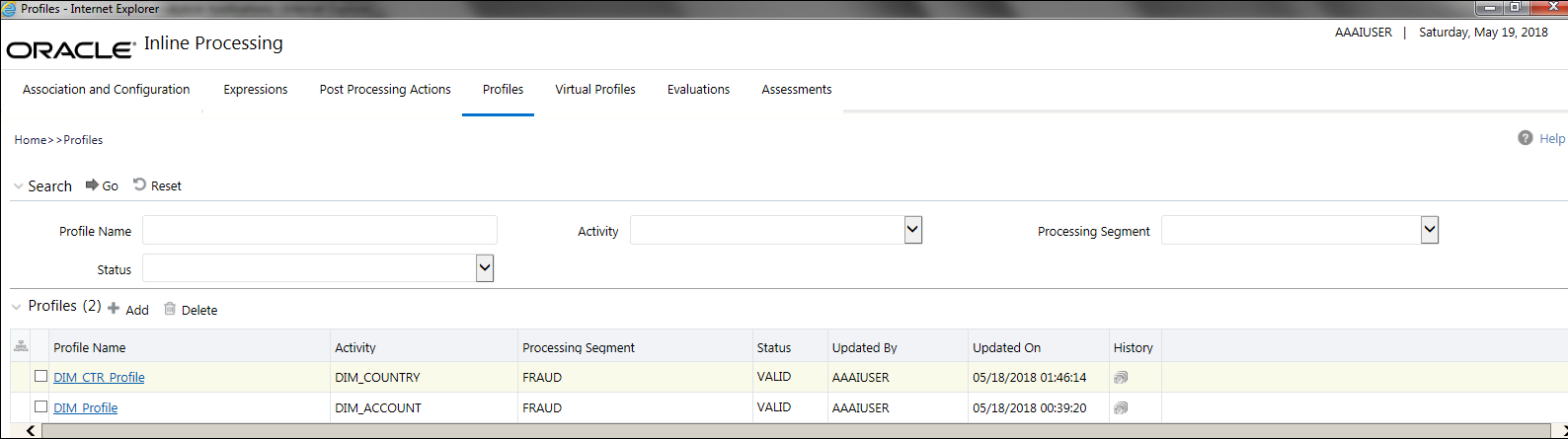Open the DIM_Profile link
1568x439 pixels.
[85, 407]
